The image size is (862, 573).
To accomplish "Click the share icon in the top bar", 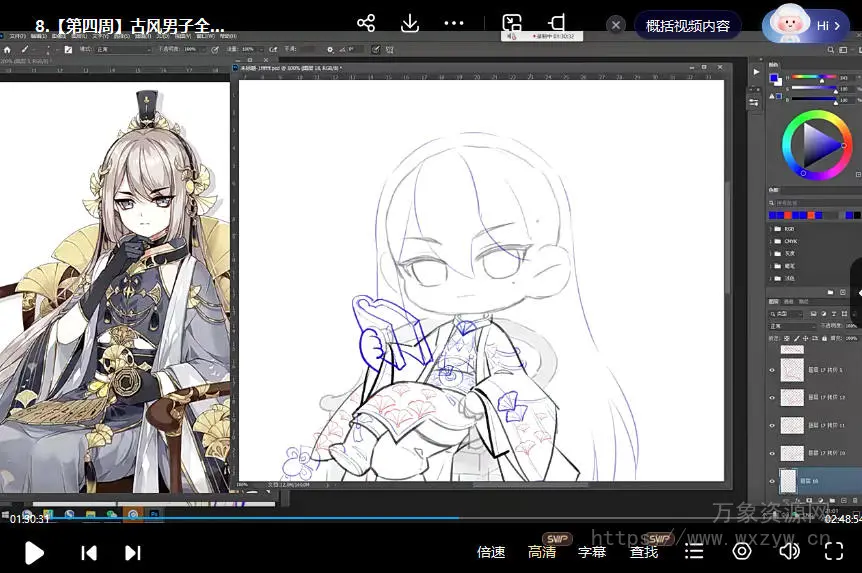I will [x=366, y=23].
